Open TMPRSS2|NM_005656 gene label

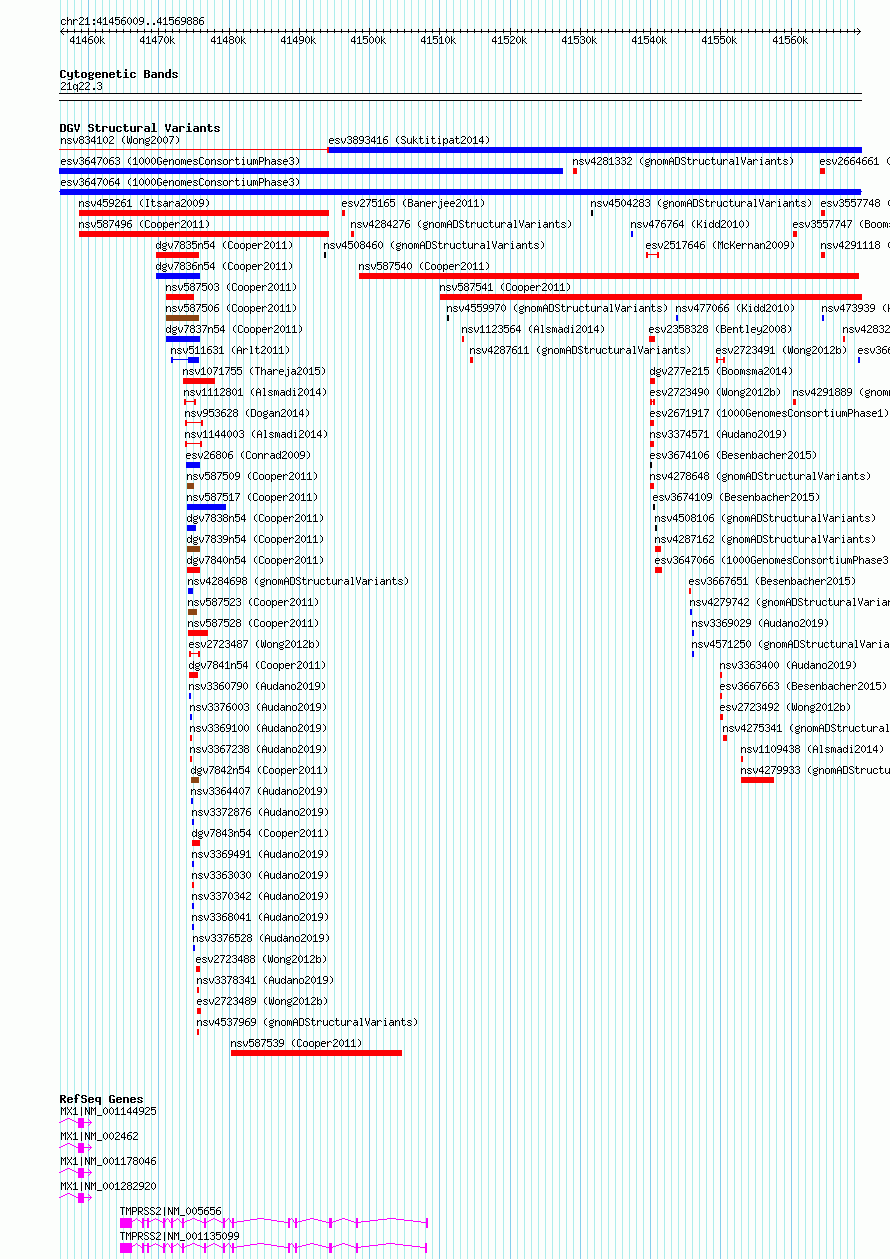pyautogui.click(x=171, y=1211)
